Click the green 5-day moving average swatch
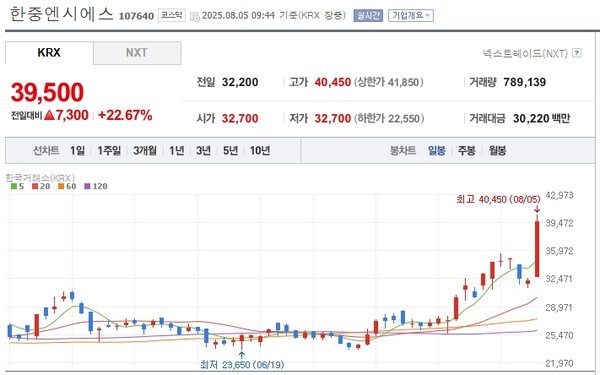The height and width of the screenshot is (375, 600). click(x=14, y=186)
